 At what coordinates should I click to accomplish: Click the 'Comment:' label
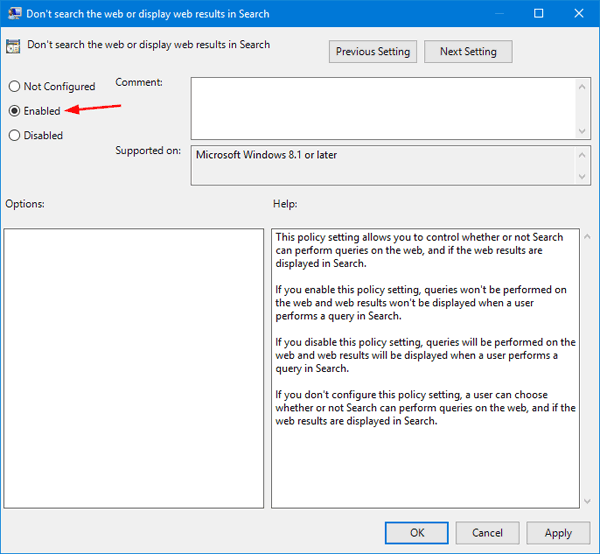click(x=139, y=82)
